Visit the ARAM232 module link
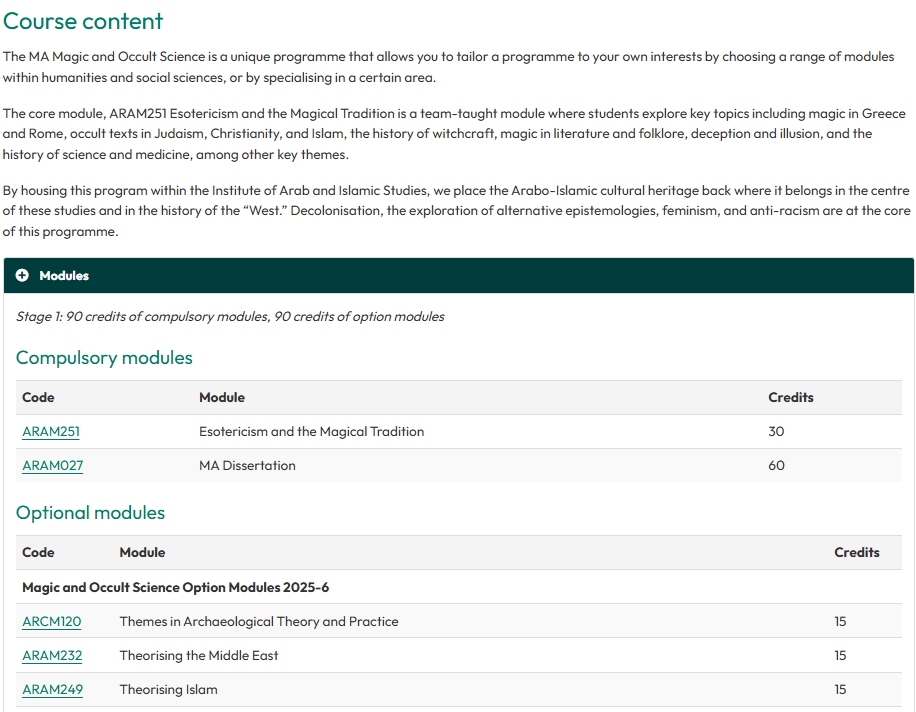Screen dimensions: 916x712 52,656
